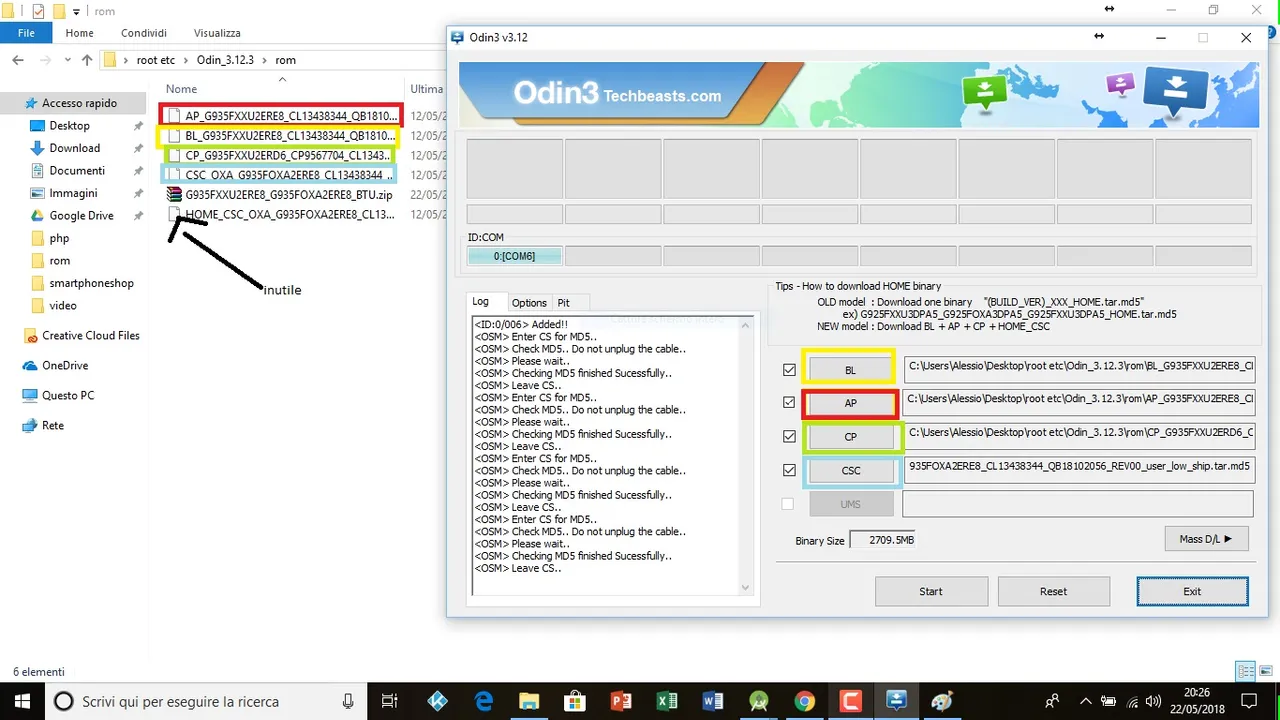
Task: Click the Binary Size value field
Action: 882,540
